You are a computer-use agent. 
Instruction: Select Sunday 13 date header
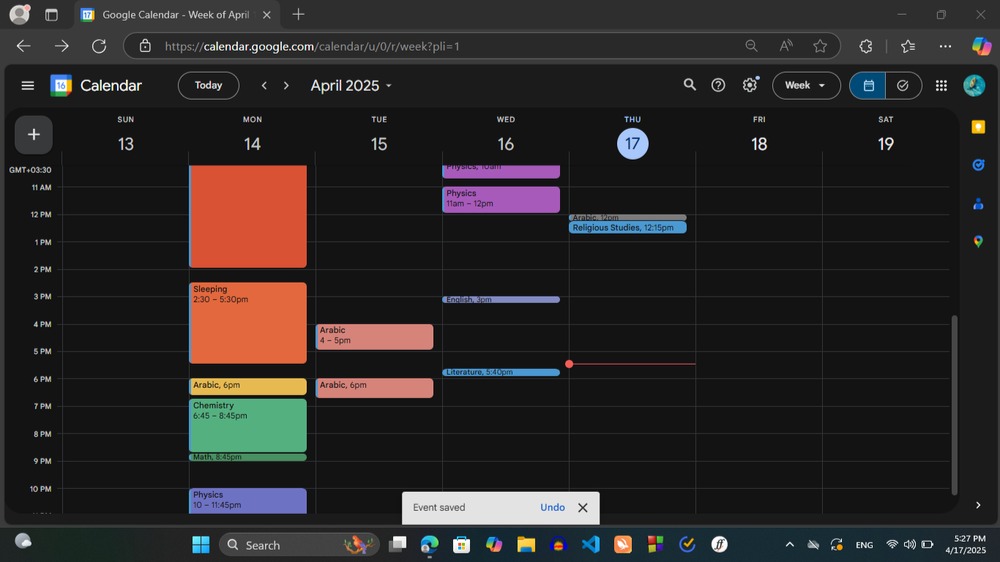(126, 144)
